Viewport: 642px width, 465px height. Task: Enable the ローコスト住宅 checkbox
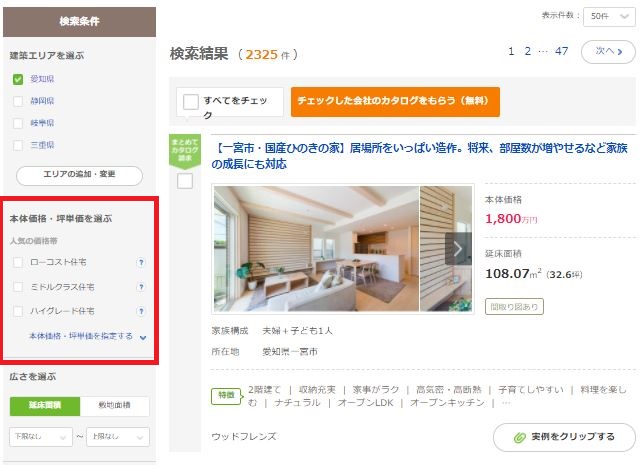click(x=18, y=262)
